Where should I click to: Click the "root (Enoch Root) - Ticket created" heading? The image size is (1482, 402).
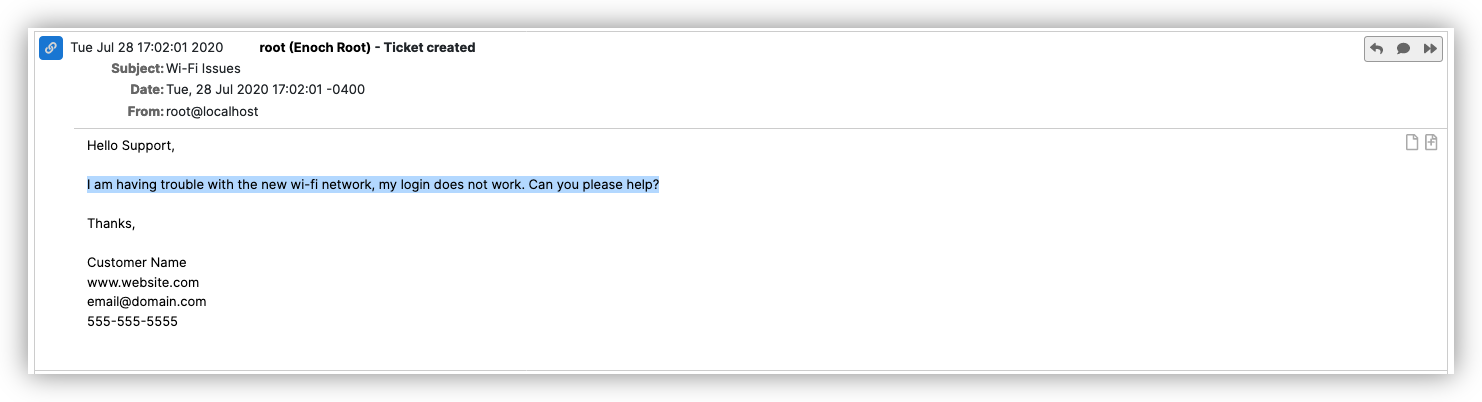pyautogui.click(x=367, y=48)
